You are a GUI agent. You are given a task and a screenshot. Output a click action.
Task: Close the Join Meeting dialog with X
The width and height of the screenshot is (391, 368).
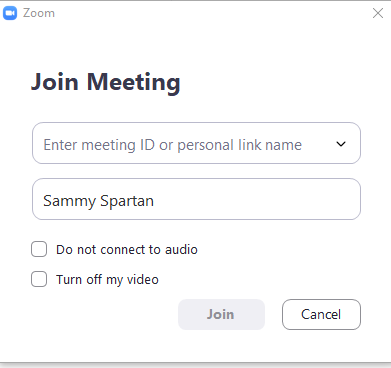(378, 13)
